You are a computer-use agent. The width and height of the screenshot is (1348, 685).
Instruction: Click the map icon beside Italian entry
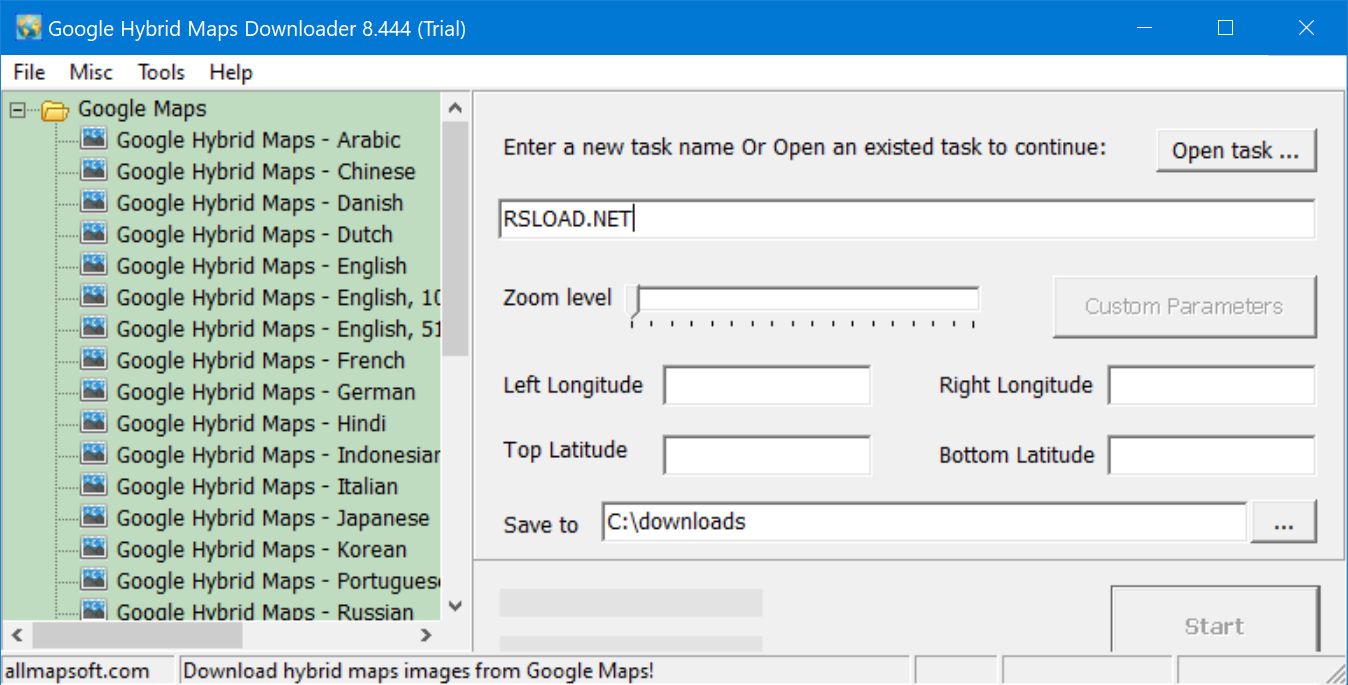pos(94,486)
